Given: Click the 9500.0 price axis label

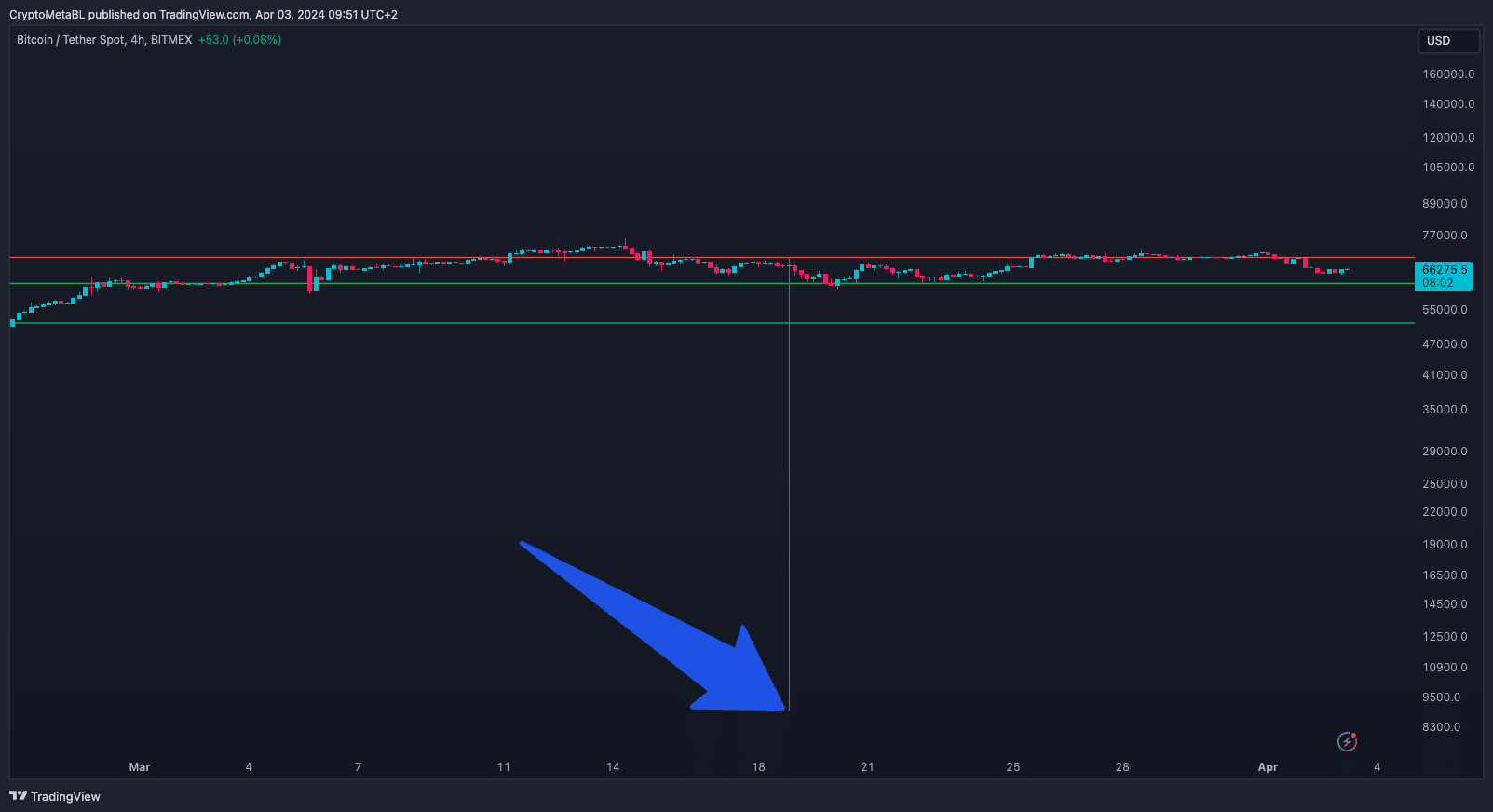Looking at the screenshot, I should point(1441,697).
